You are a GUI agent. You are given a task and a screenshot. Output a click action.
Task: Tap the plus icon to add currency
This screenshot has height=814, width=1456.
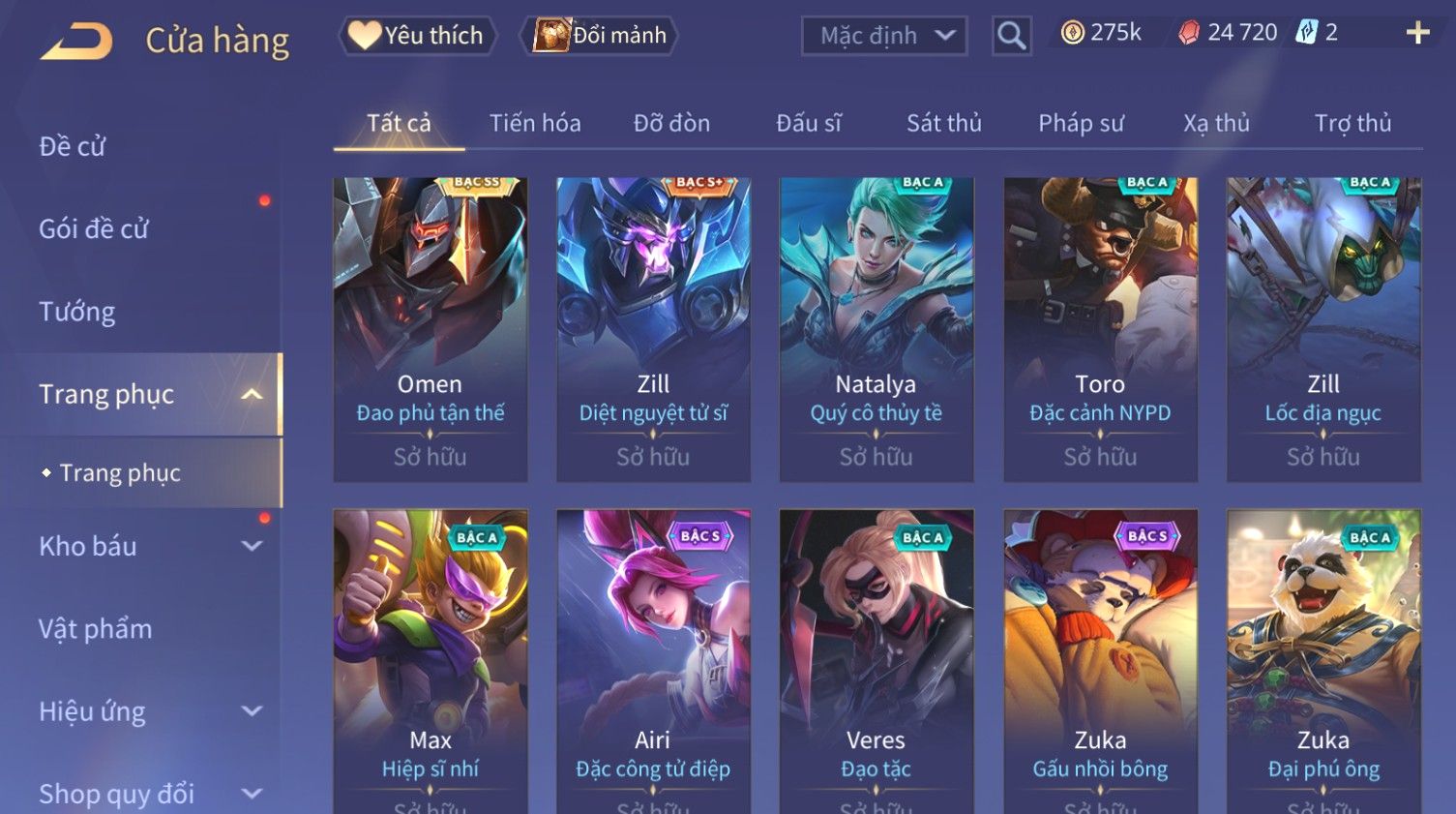coord(1417,34)
